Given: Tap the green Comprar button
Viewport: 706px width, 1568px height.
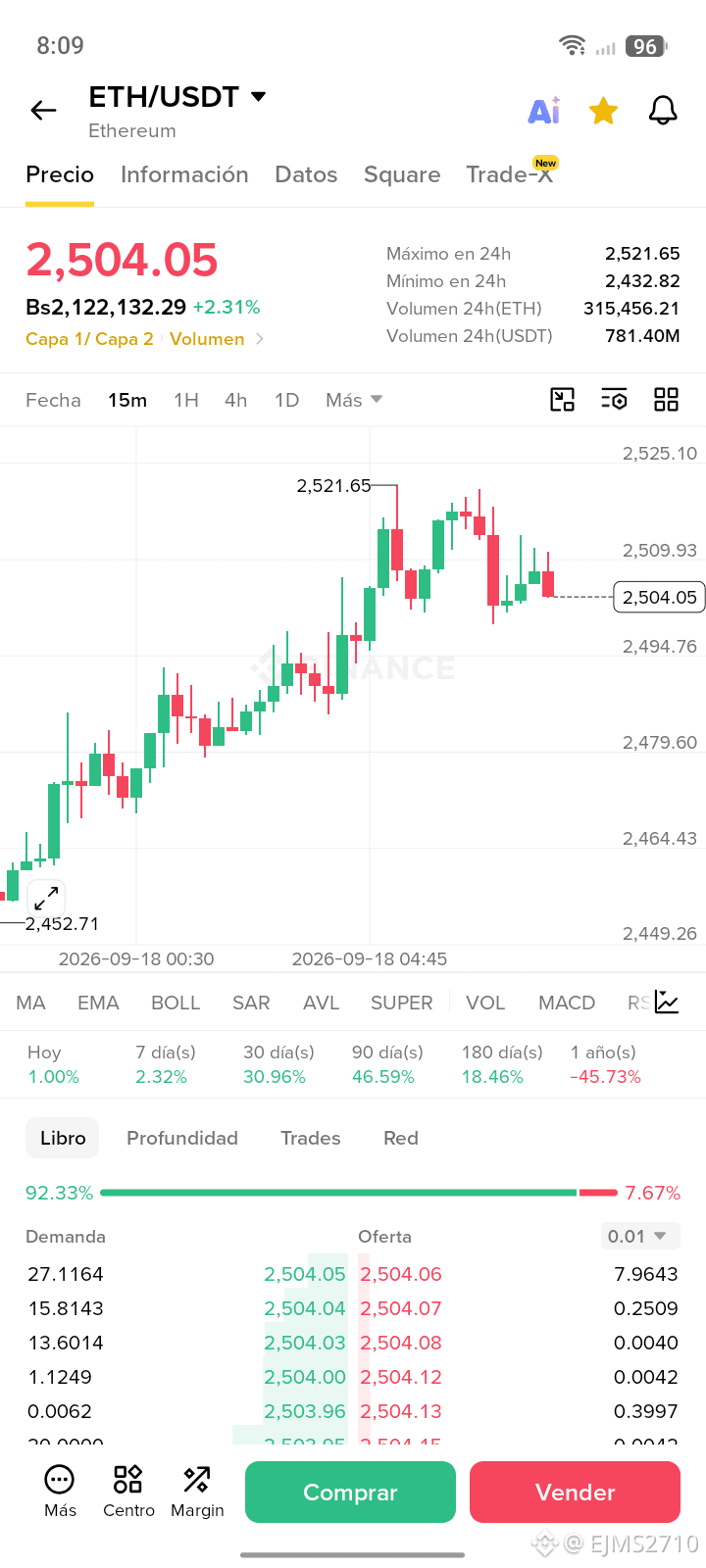Looking at the screenshot, I should click(x=350, y=1492).
